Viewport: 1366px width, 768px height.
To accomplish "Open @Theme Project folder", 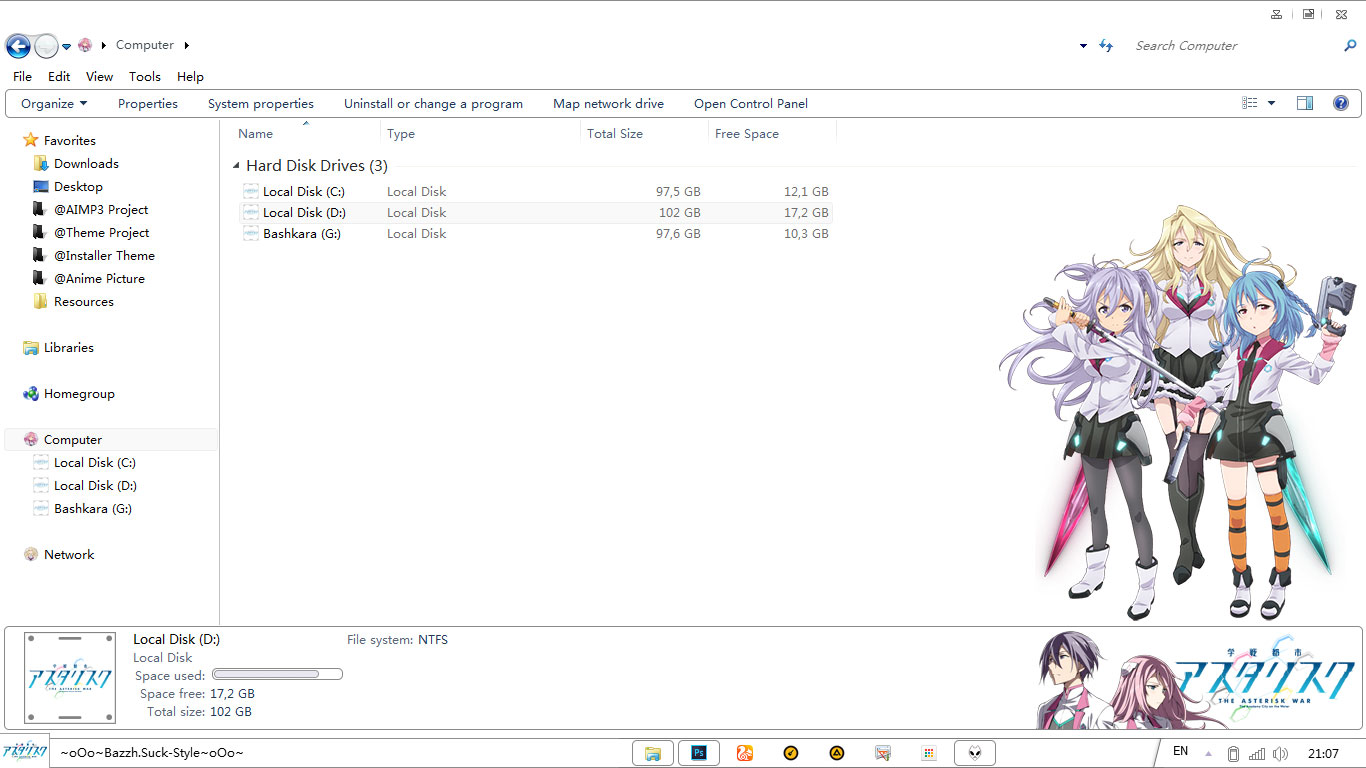I will click(101, 233).
